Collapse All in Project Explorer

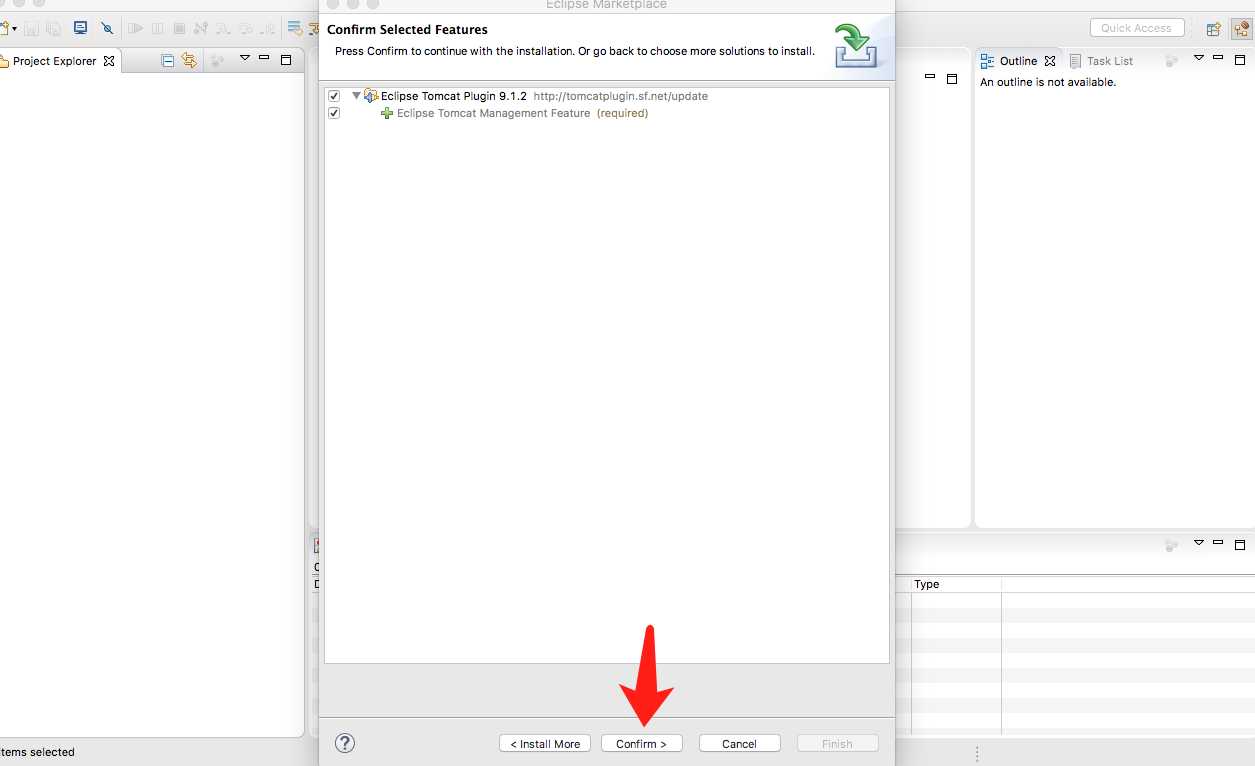coord(167,61)
